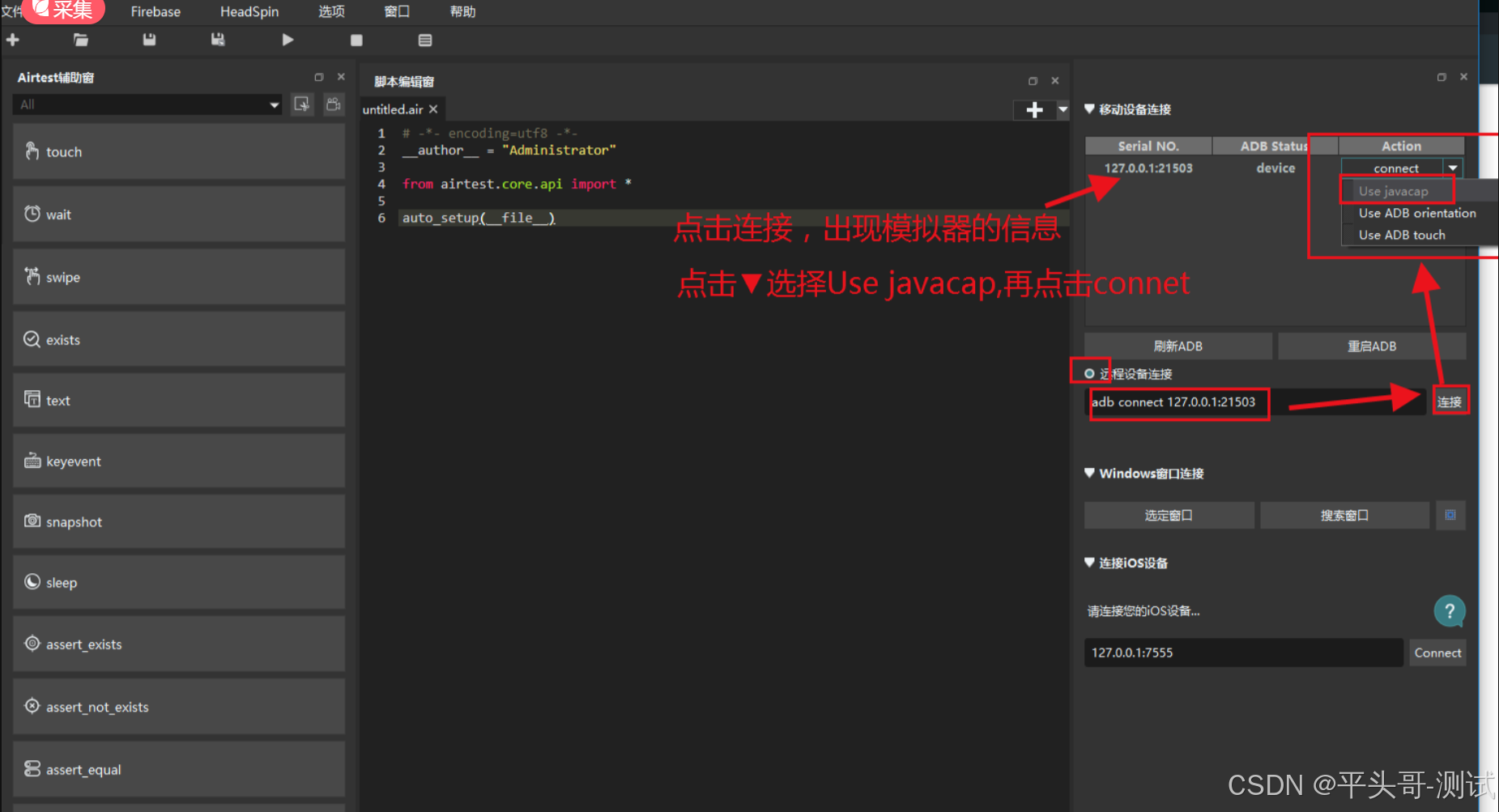The width and height of the screenshot is (1499, 812).
Task: Click the connect button for device 127.0.0.1:21503
Action: tap(1393, 168)
